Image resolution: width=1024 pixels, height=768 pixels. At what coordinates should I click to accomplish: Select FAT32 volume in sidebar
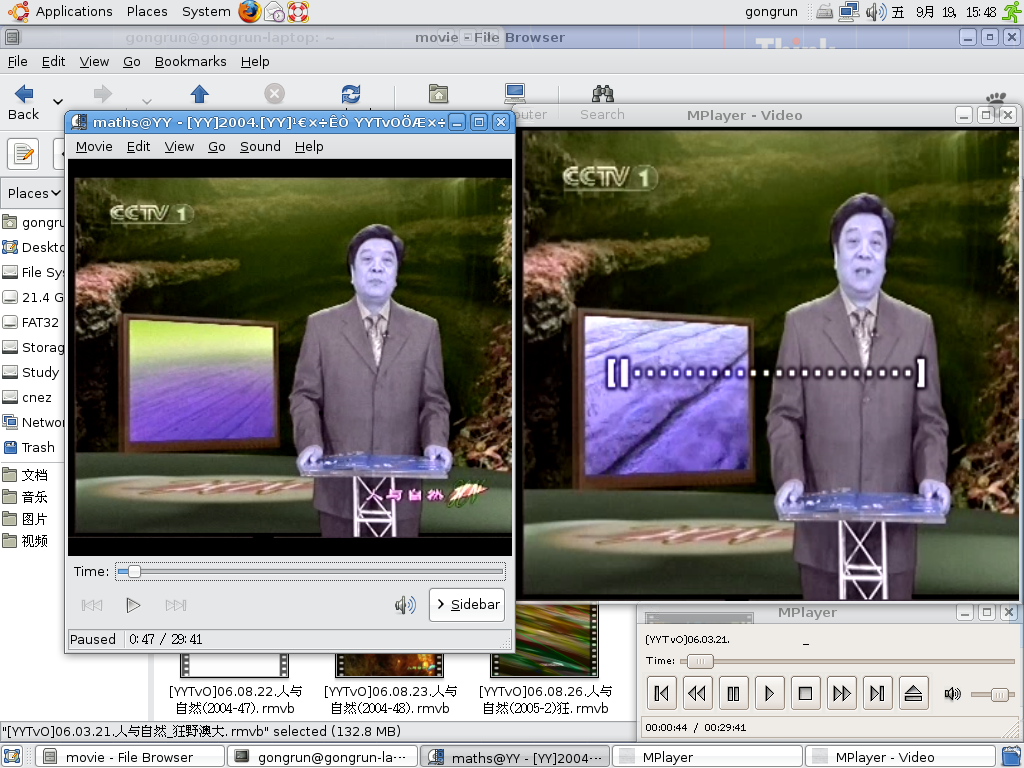(40, 322)
